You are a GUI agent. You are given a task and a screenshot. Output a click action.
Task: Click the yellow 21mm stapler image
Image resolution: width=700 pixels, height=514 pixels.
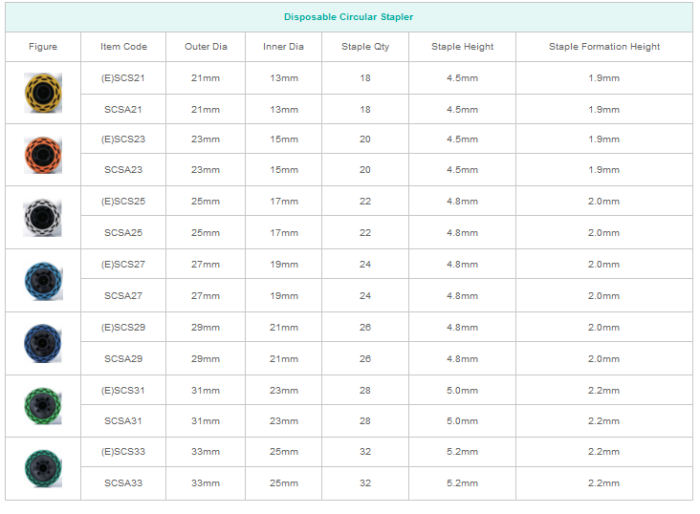tap(43, 93)
